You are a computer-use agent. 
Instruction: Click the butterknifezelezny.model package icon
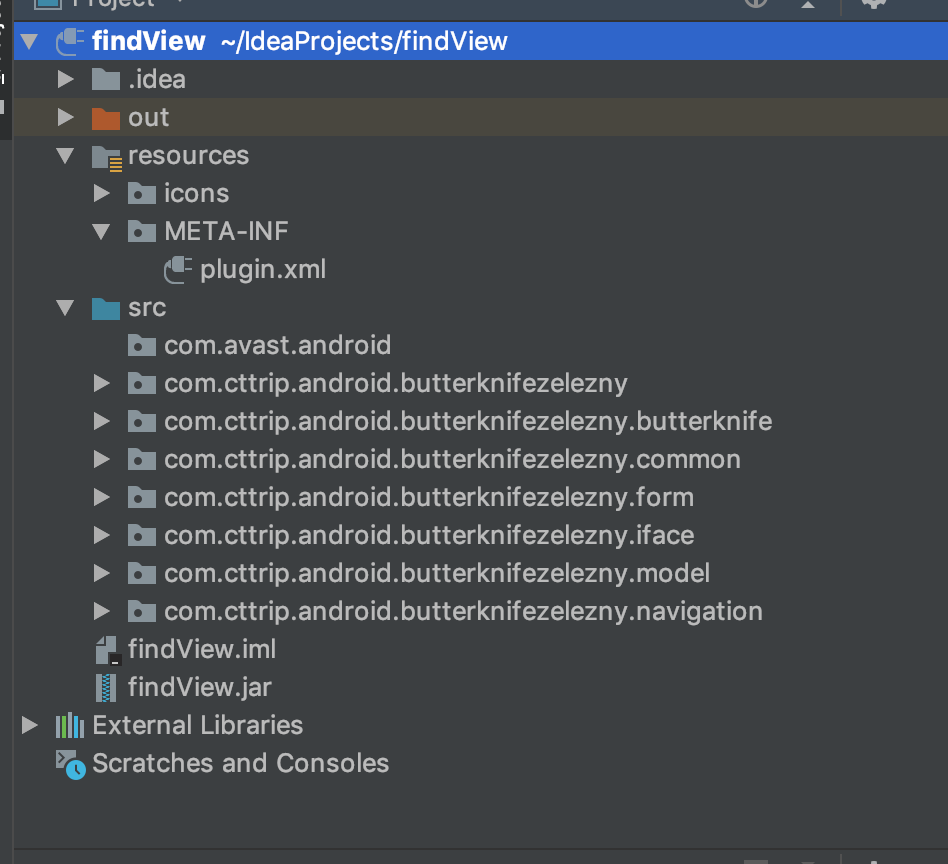pyautogui.click(x=142, y=574)
